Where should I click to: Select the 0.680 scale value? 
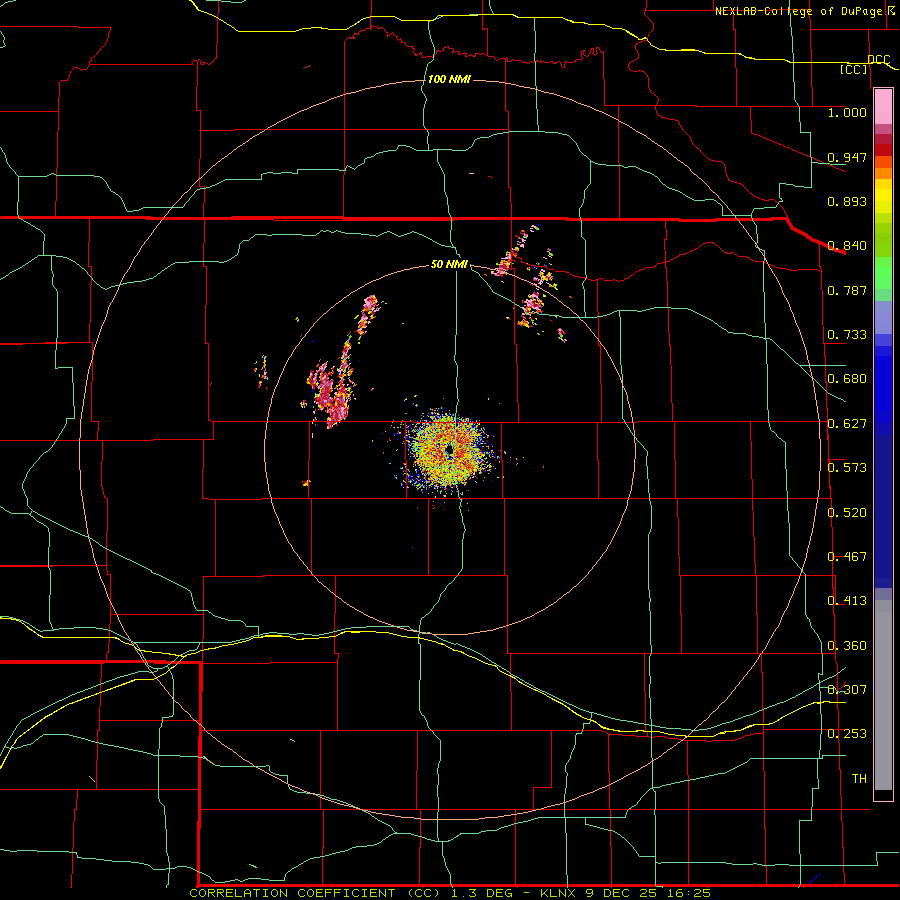coord(847,379)
